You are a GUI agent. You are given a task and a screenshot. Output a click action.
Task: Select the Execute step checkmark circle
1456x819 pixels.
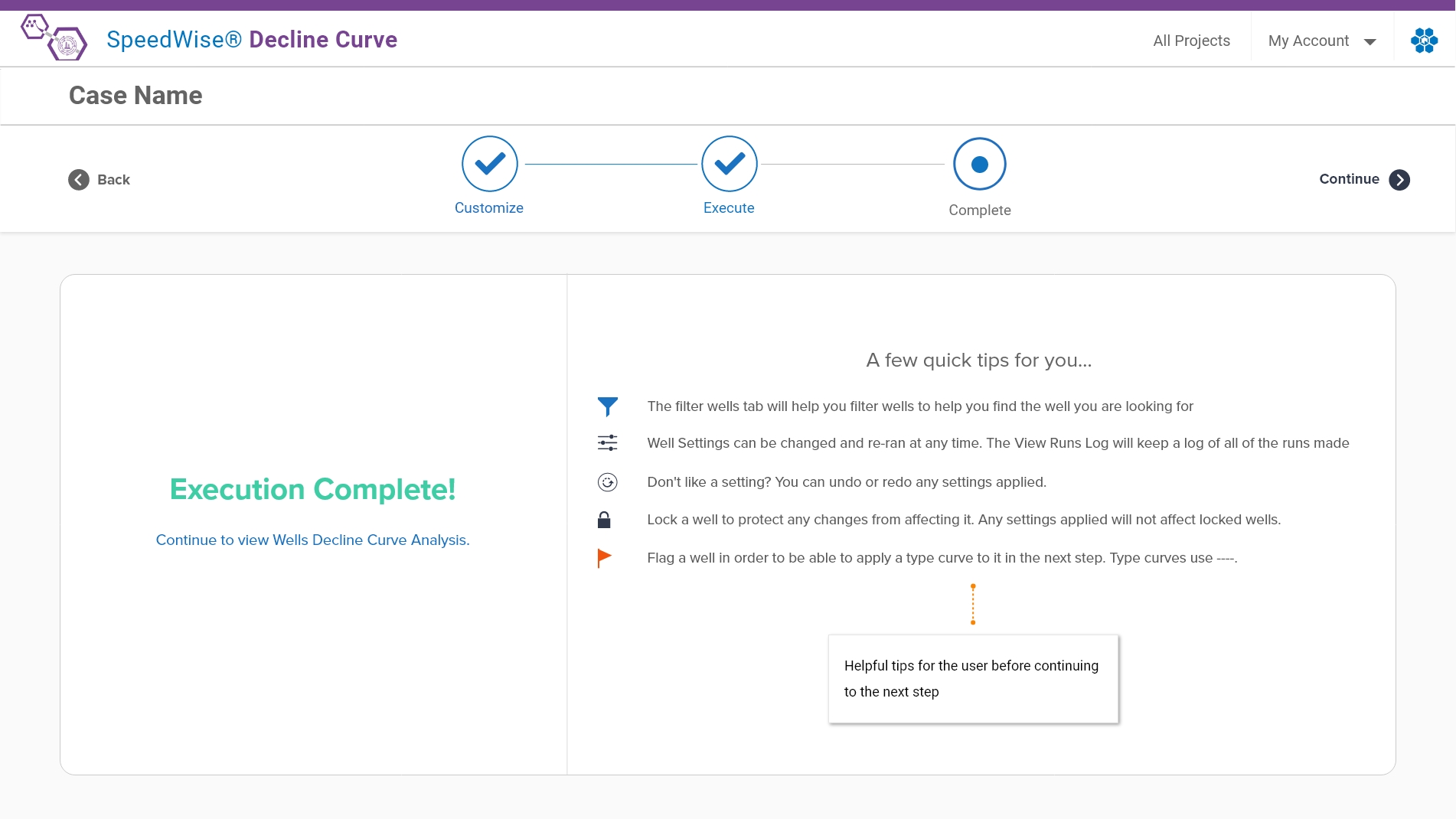pyautogui.click(x=730, y=164)
